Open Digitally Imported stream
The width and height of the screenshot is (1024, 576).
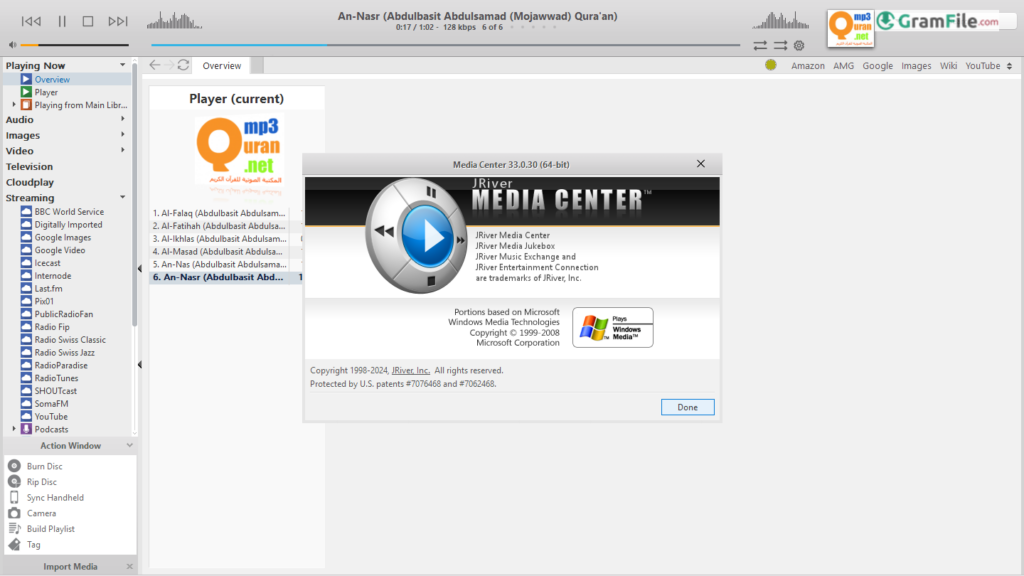68,225
